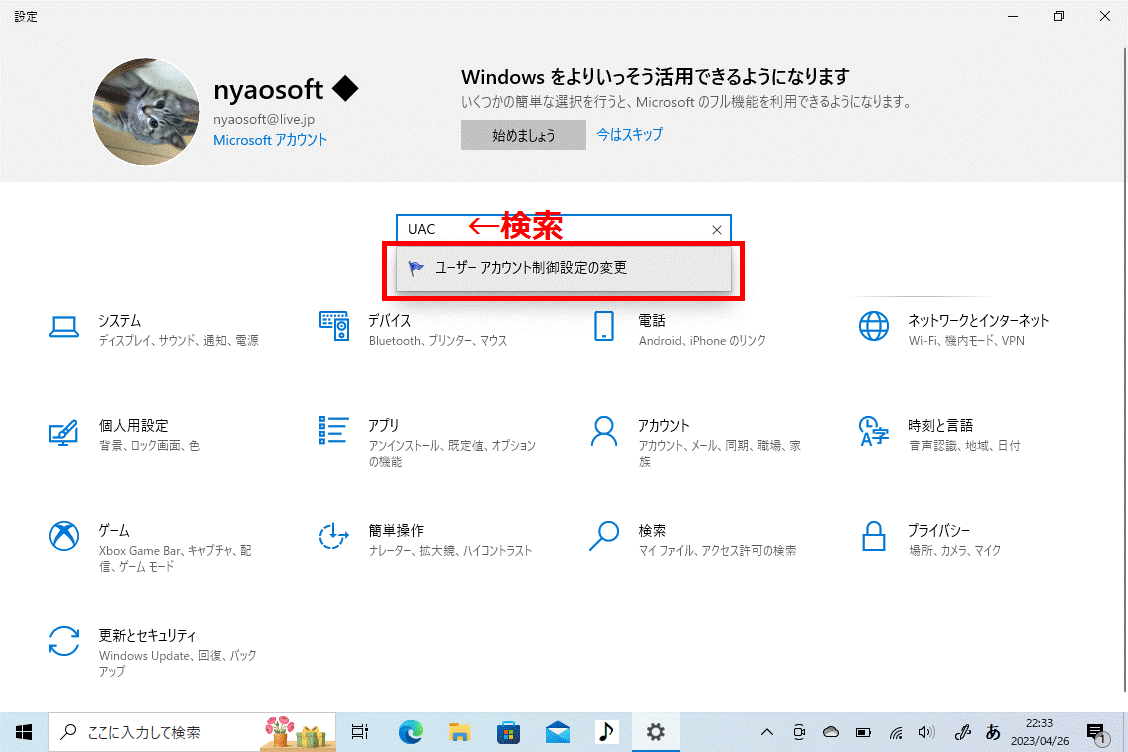This screenshot has height=752, width=1128.
Task: Open the System settings laptop icon
Action: [x=64, y=327]
